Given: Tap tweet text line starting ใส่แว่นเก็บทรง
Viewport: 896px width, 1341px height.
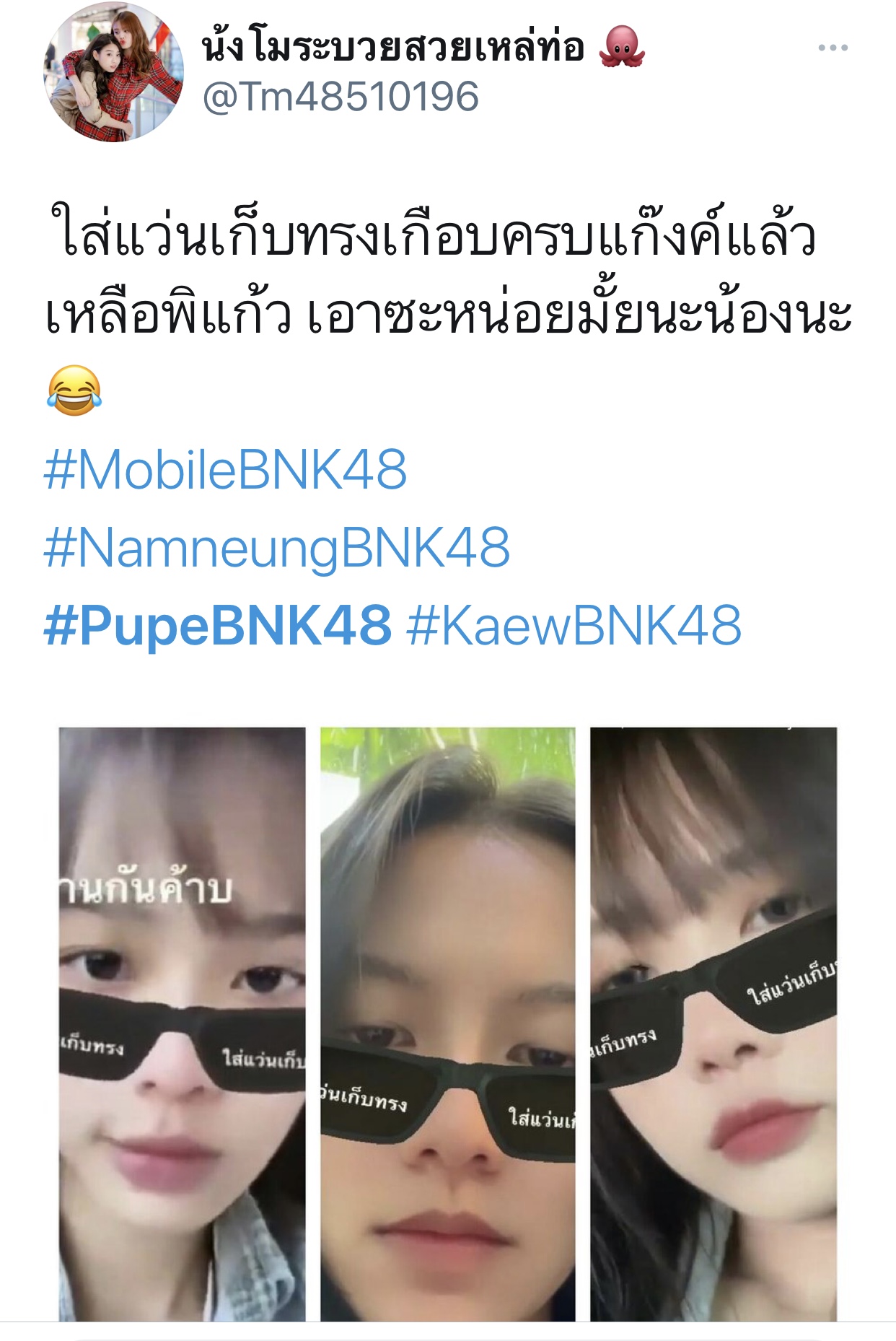Looking at the screenshot, I should click(x=431, y=235).
